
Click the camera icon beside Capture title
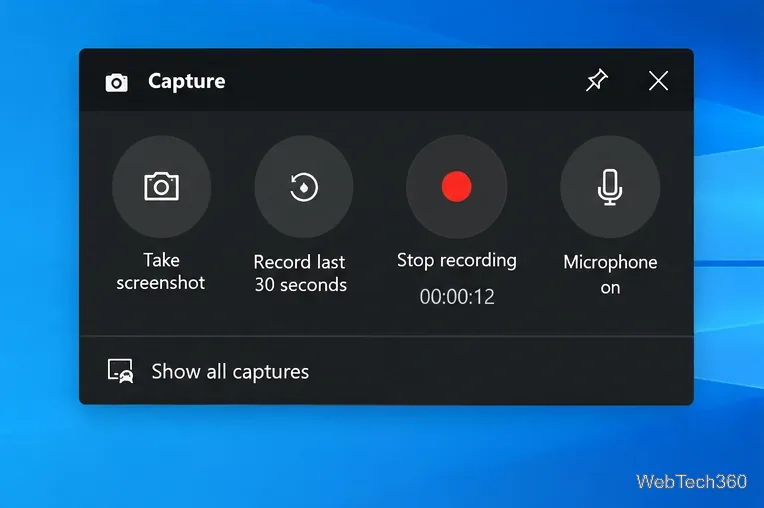[116, 82]
